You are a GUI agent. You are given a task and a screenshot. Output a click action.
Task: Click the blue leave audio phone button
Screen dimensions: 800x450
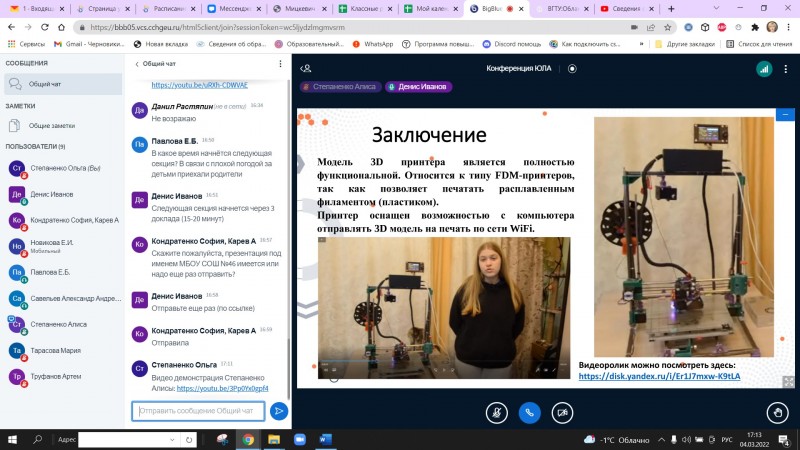[x=529, y=411]
